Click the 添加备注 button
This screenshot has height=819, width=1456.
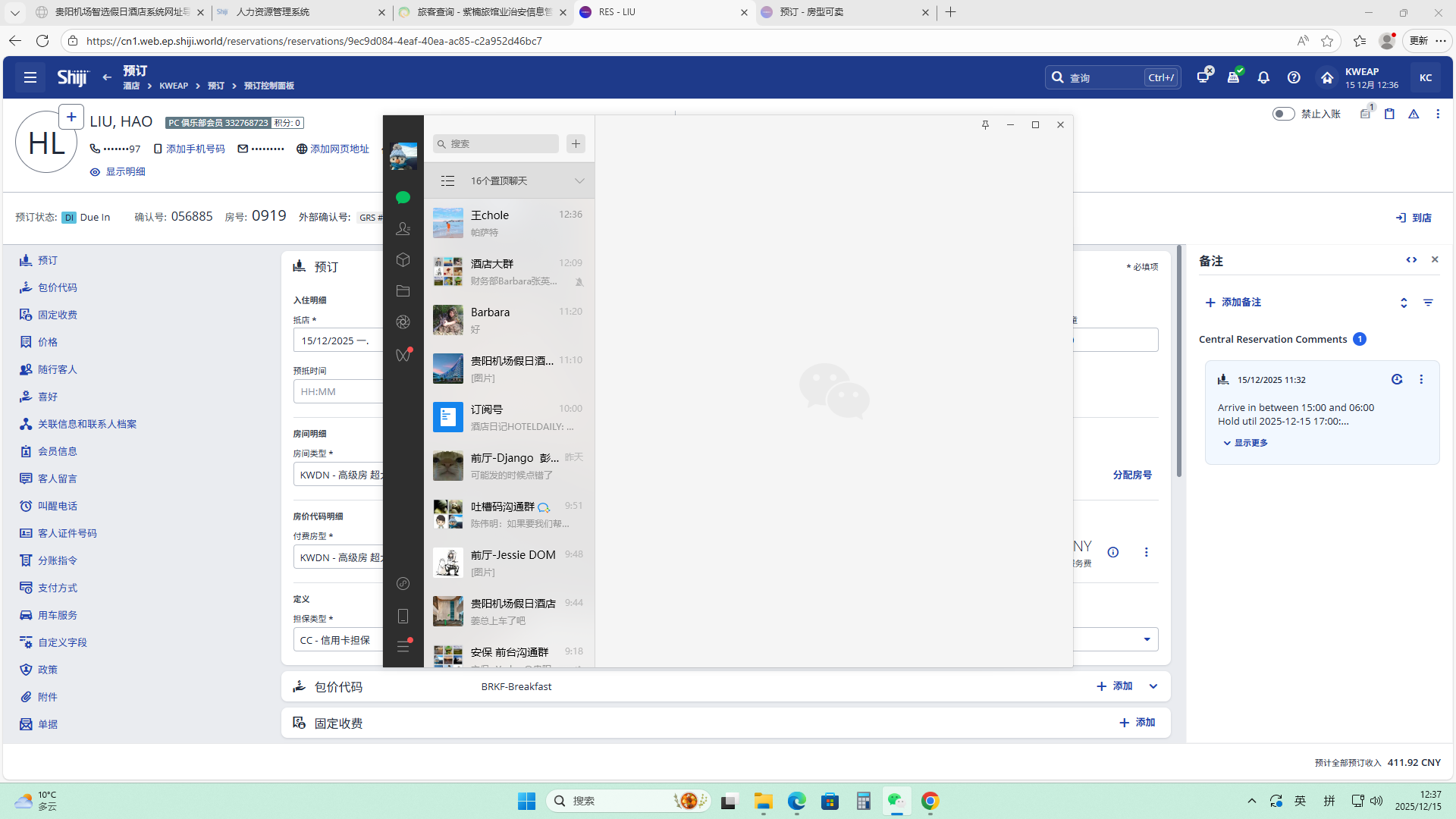tap(1233, 302)
